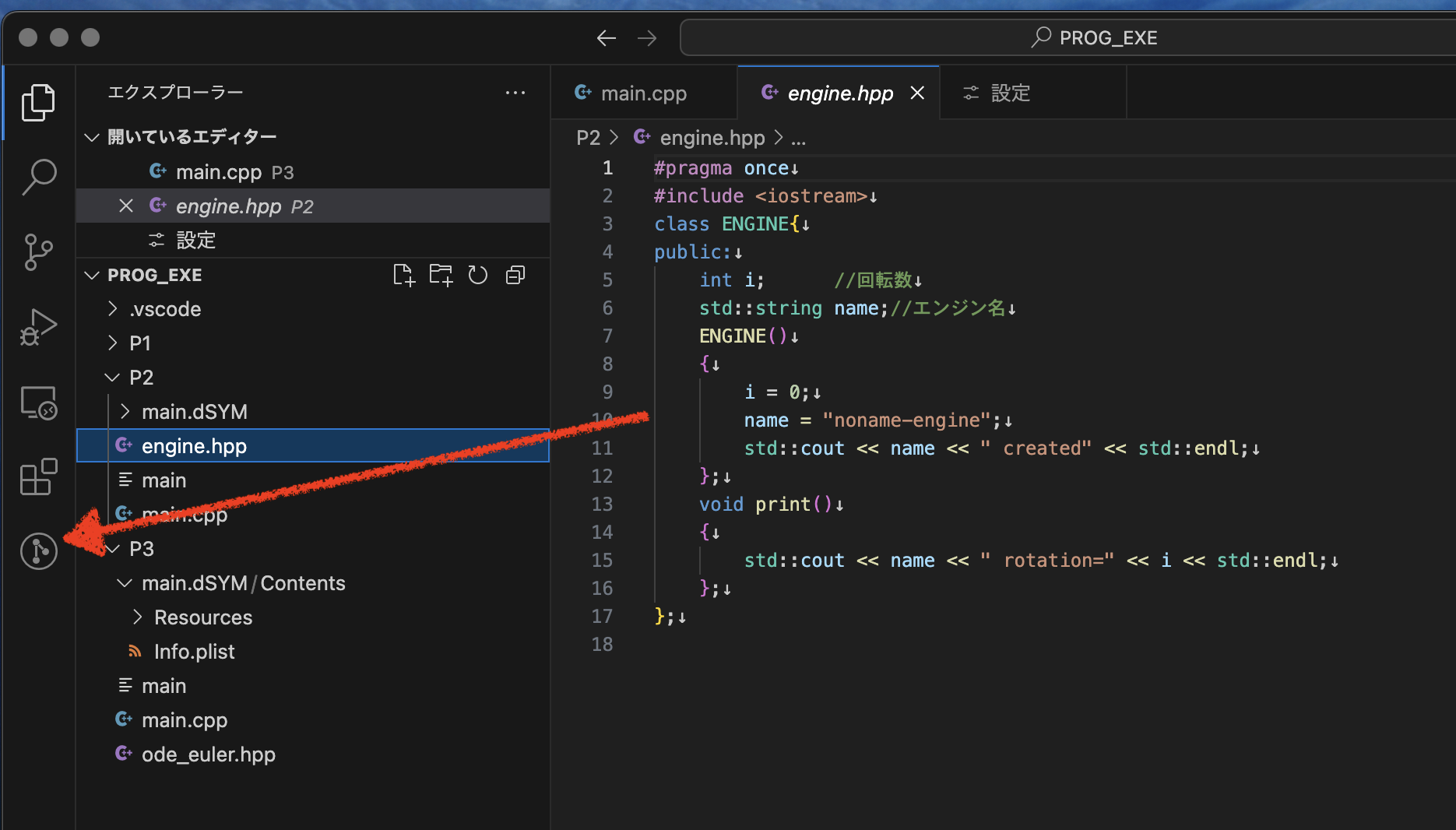Image resolution: width=1456 pixels, height=830 pixels.
Task: Click the breadcrumb ellipsis symbol item
Action: [799, 139]
